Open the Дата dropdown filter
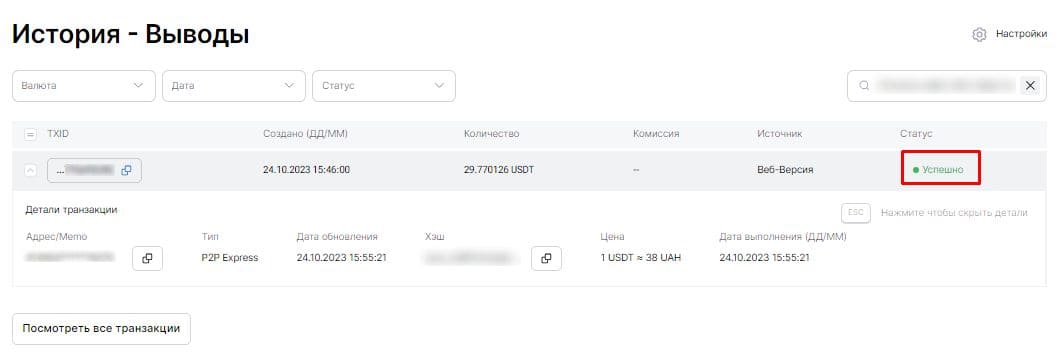 click(x=234, y=86)
